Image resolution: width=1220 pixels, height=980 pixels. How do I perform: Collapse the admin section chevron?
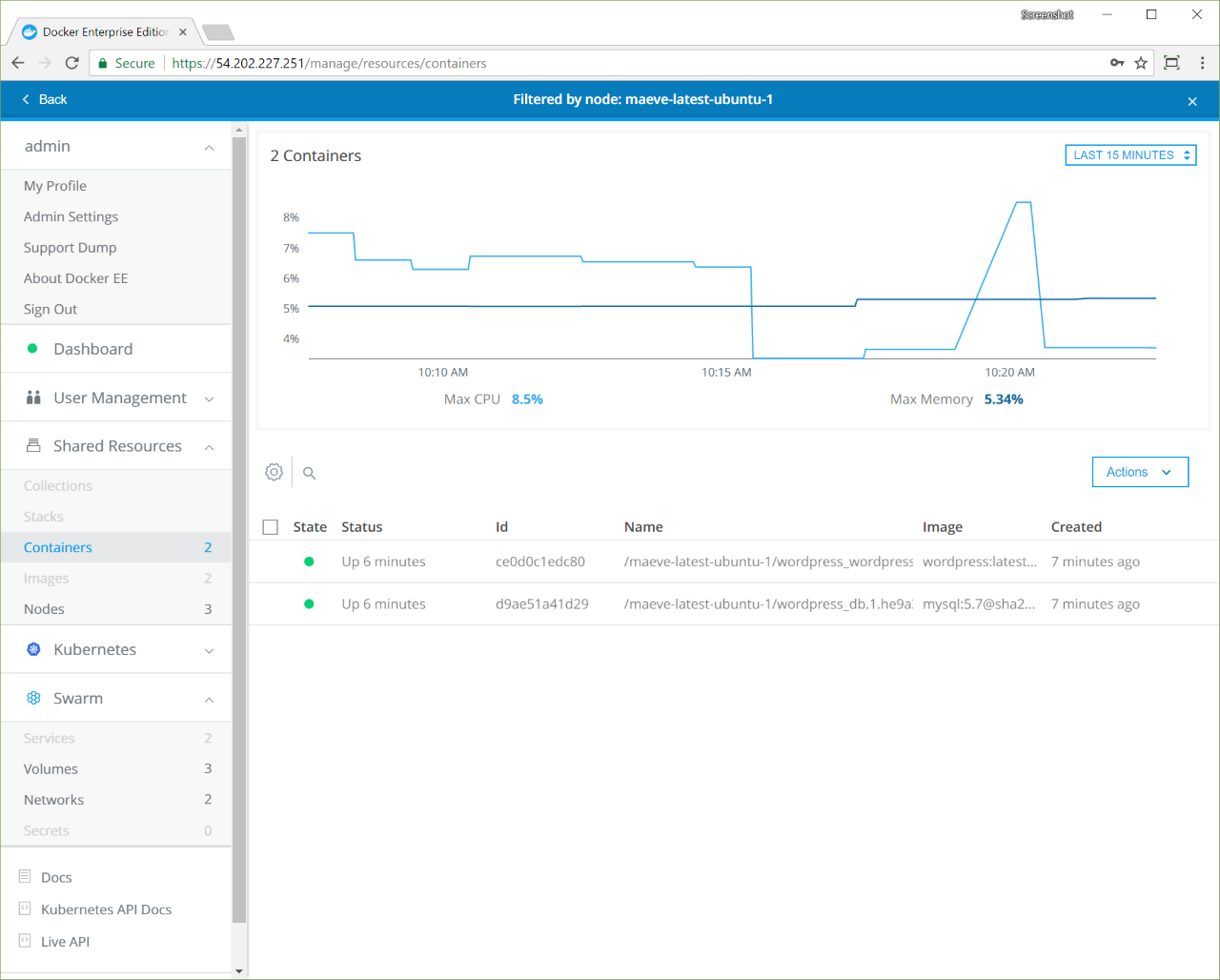coord(209,147)
